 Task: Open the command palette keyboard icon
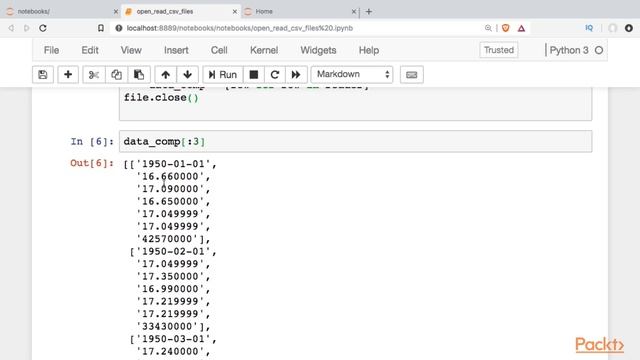(x=411, y=75)
